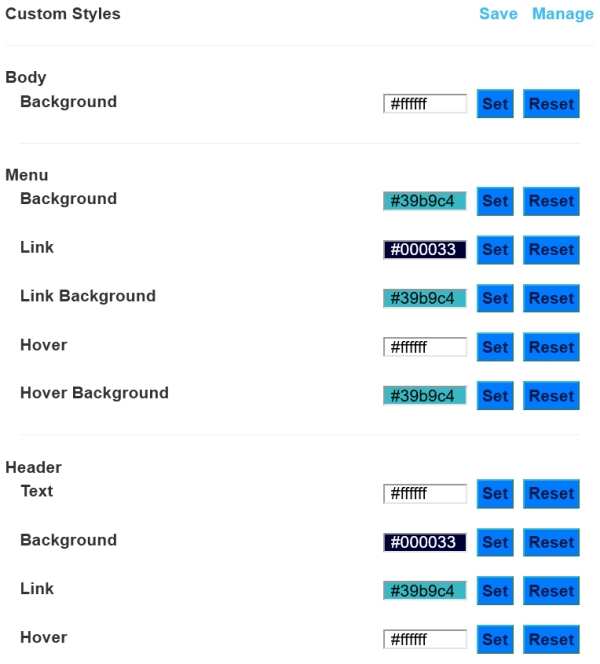
Task: Click the Menu Link Background color field
Action: point(425,298)
